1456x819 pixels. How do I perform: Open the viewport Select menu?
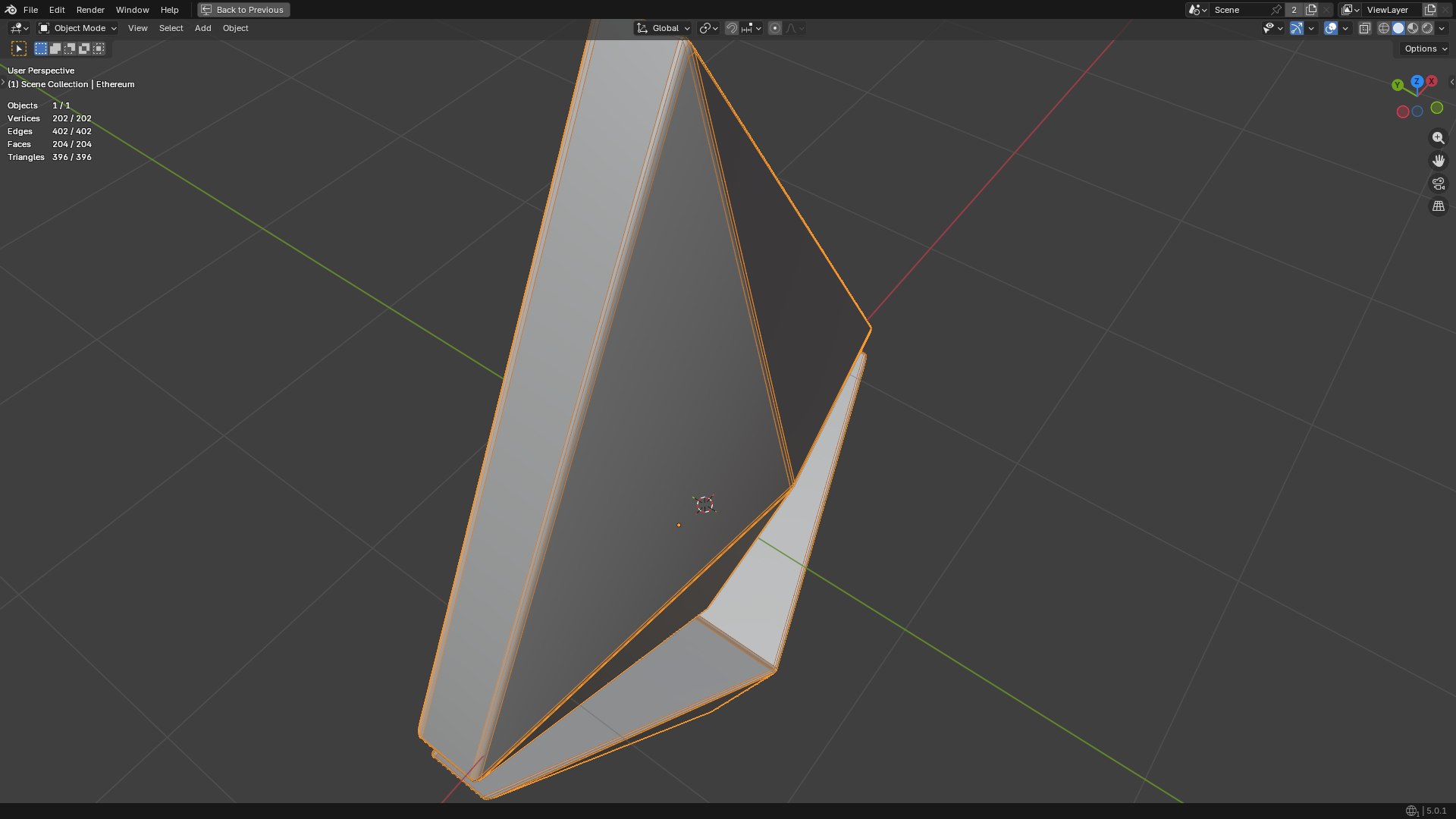171,28
